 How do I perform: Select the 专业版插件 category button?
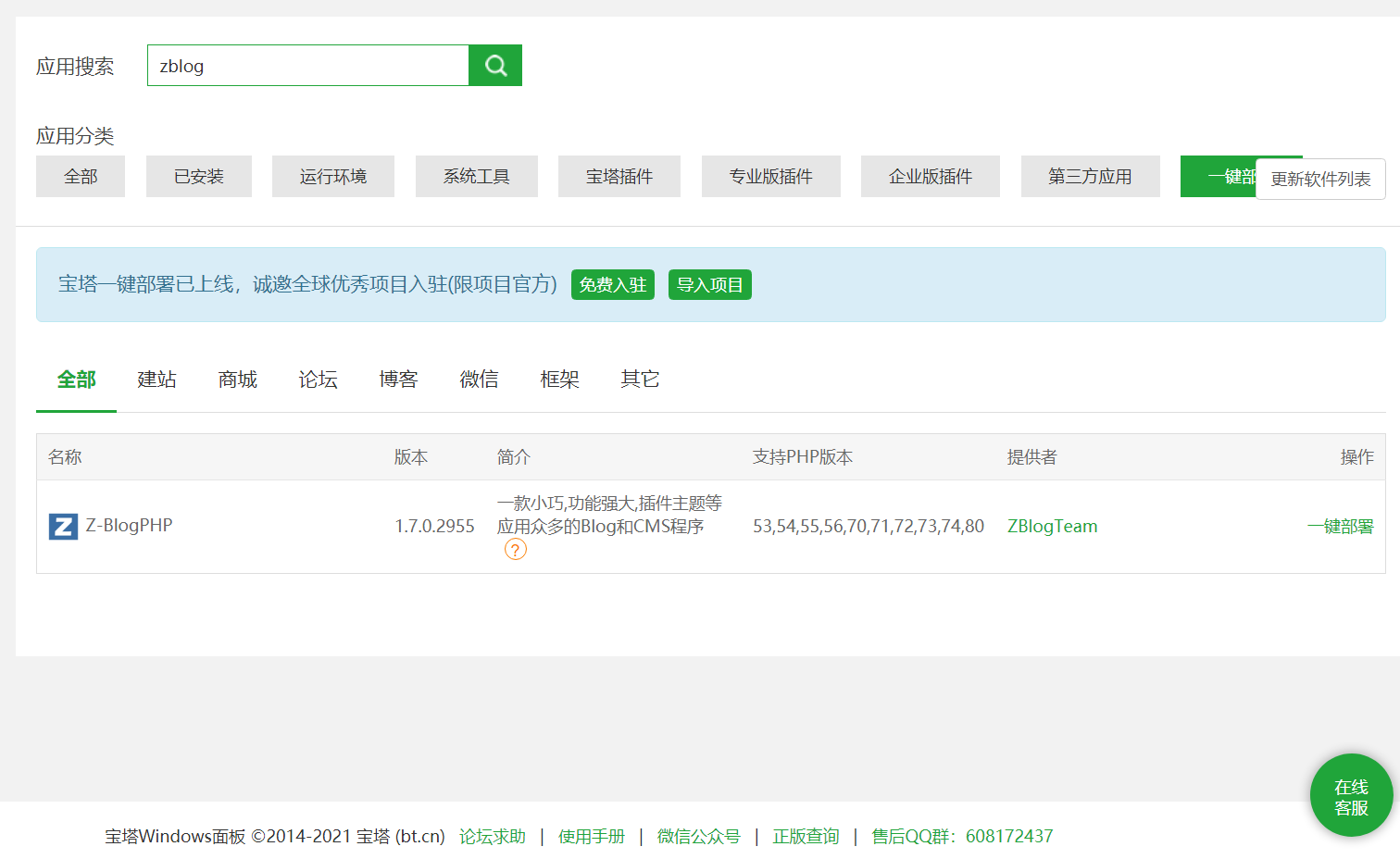[771, 177]
